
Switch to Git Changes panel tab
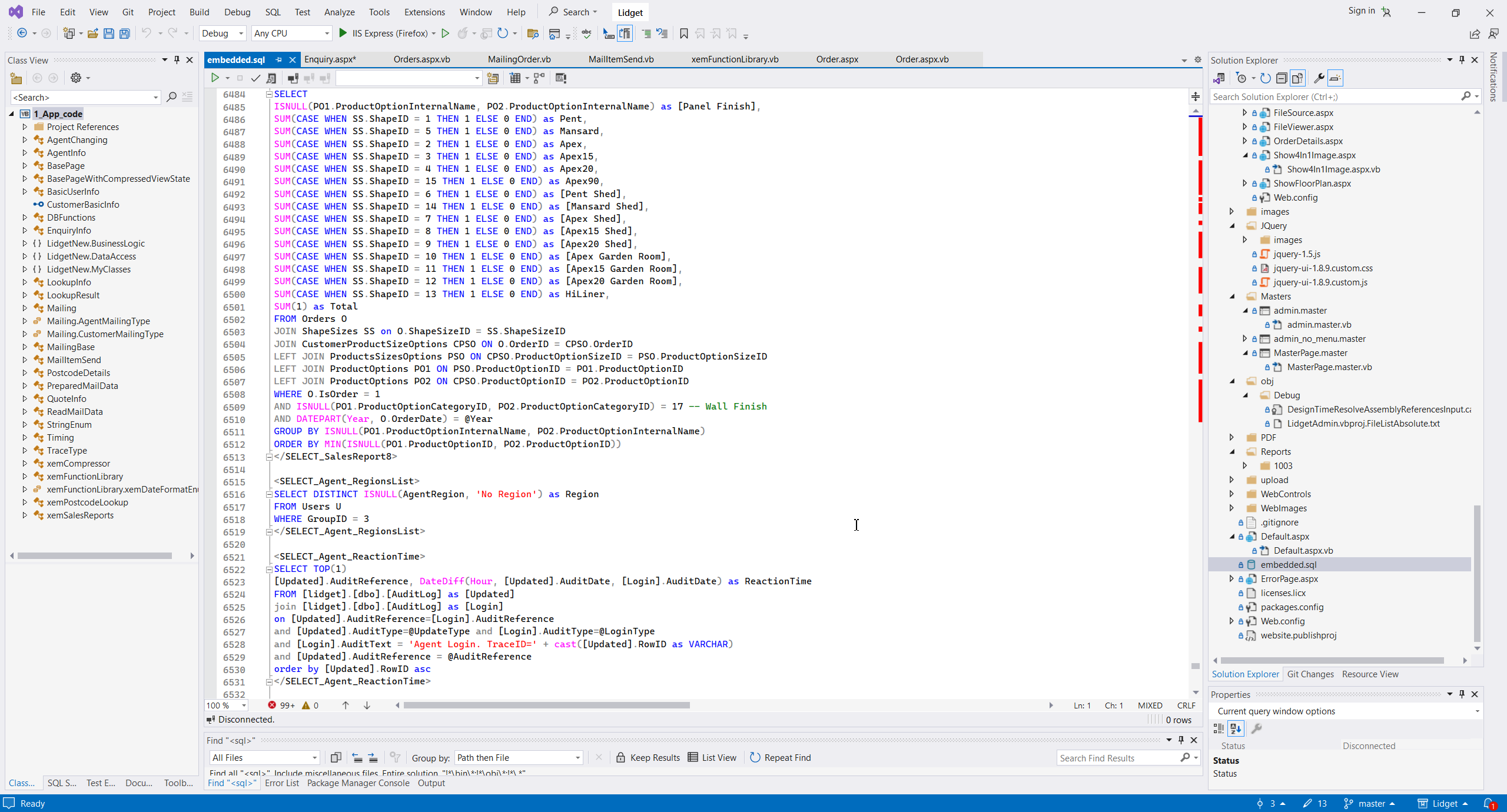1310,674
